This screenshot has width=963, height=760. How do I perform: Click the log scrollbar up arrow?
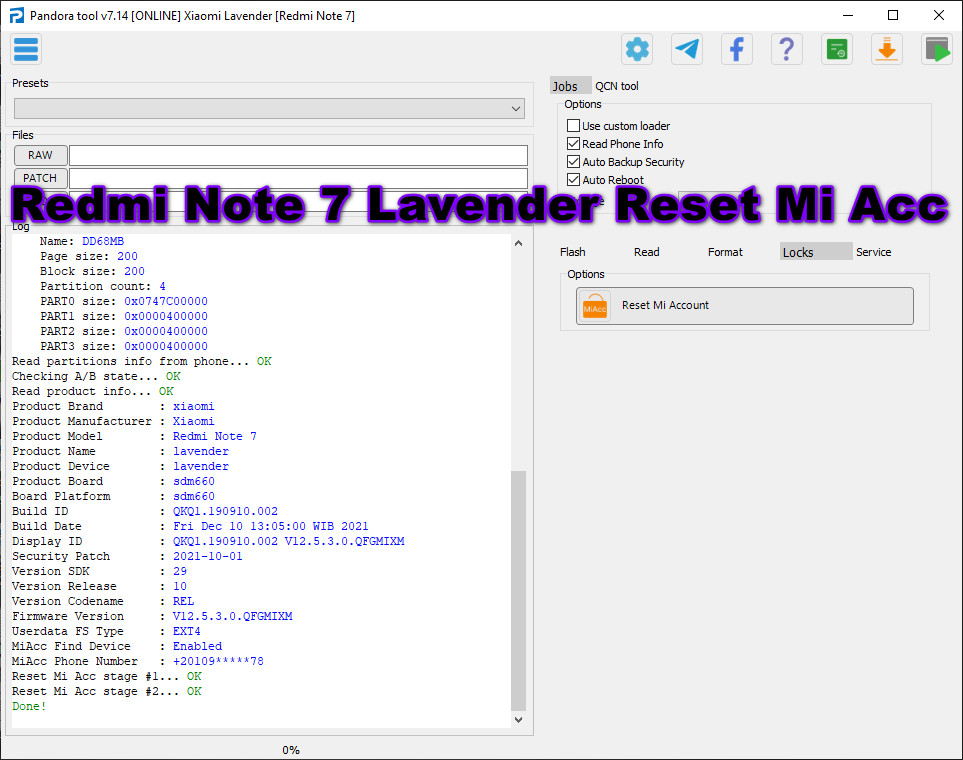coord(518,243)
